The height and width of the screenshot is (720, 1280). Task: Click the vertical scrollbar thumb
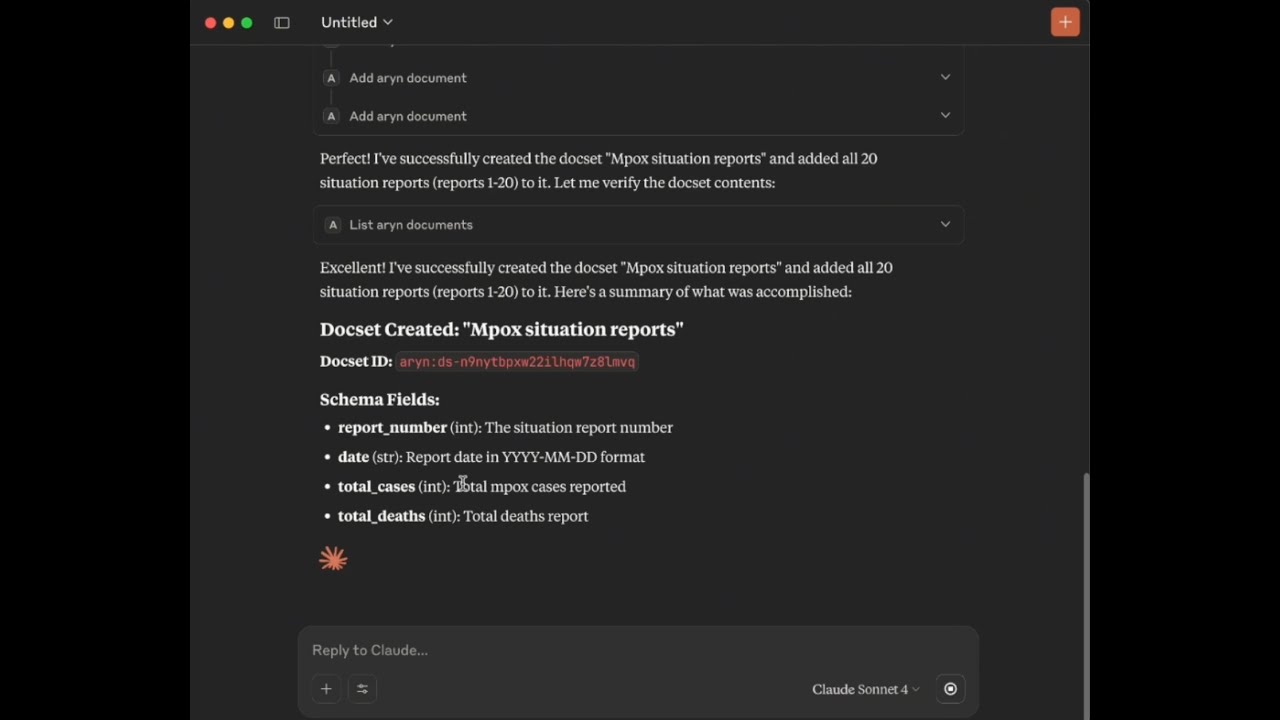tap(1085, 590)
